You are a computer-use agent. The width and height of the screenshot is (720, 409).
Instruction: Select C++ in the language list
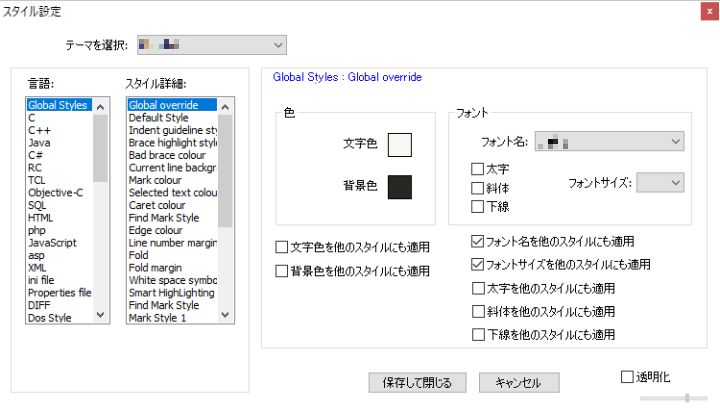point(41,130)
